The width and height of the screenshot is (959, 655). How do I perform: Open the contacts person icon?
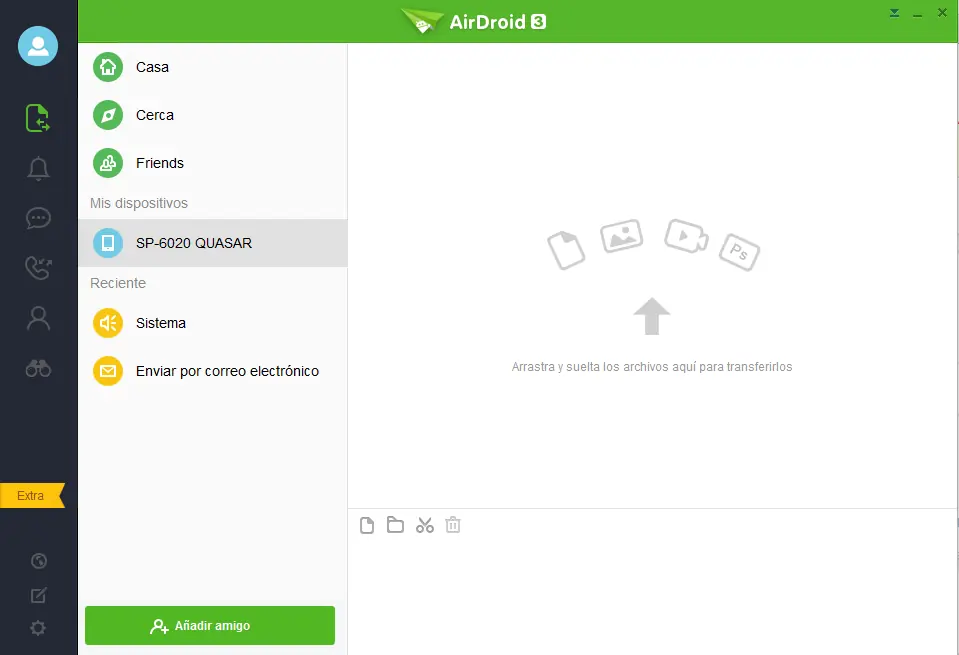[x=38, y=318]
